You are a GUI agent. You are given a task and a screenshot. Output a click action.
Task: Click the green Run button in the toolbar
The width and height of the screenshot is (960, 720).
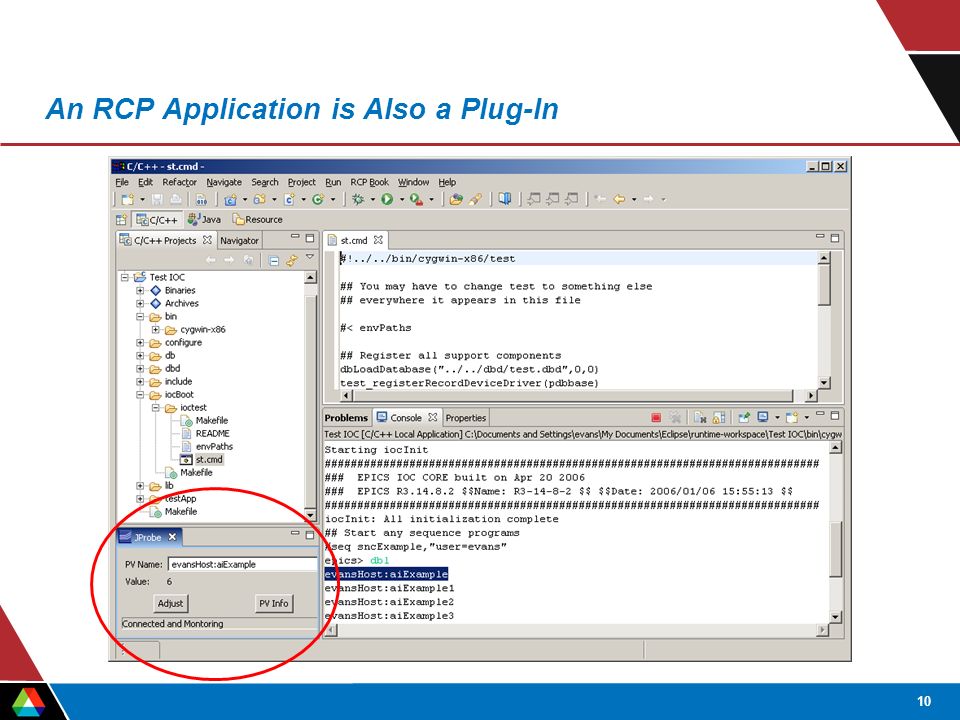(x=387, y=199)
